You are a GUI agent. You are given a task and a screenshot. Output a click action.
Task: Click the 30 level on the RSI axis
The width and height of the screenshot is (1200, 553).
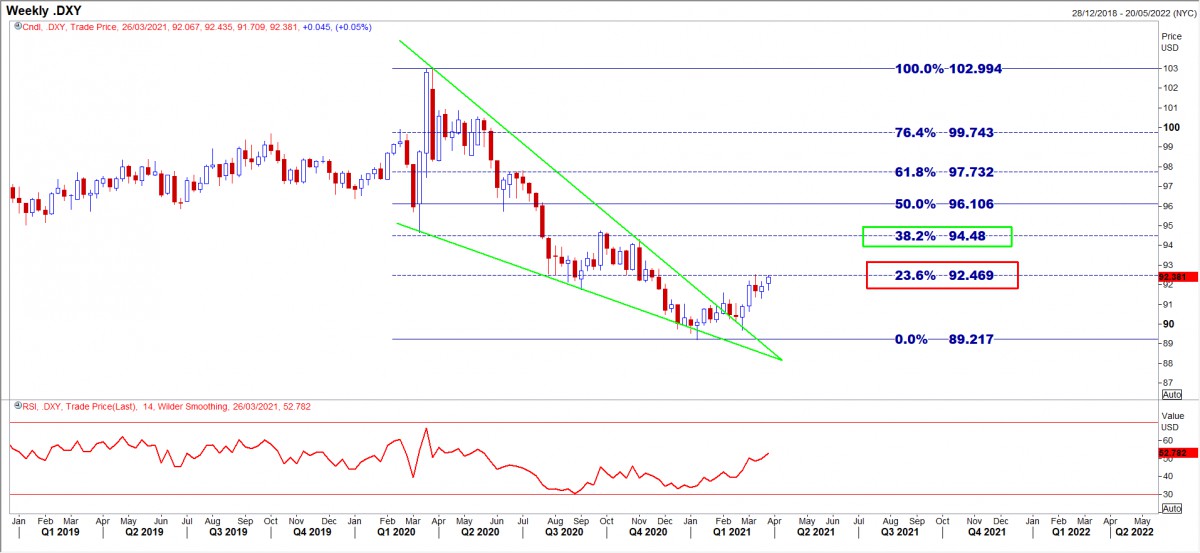[1166, 494]
